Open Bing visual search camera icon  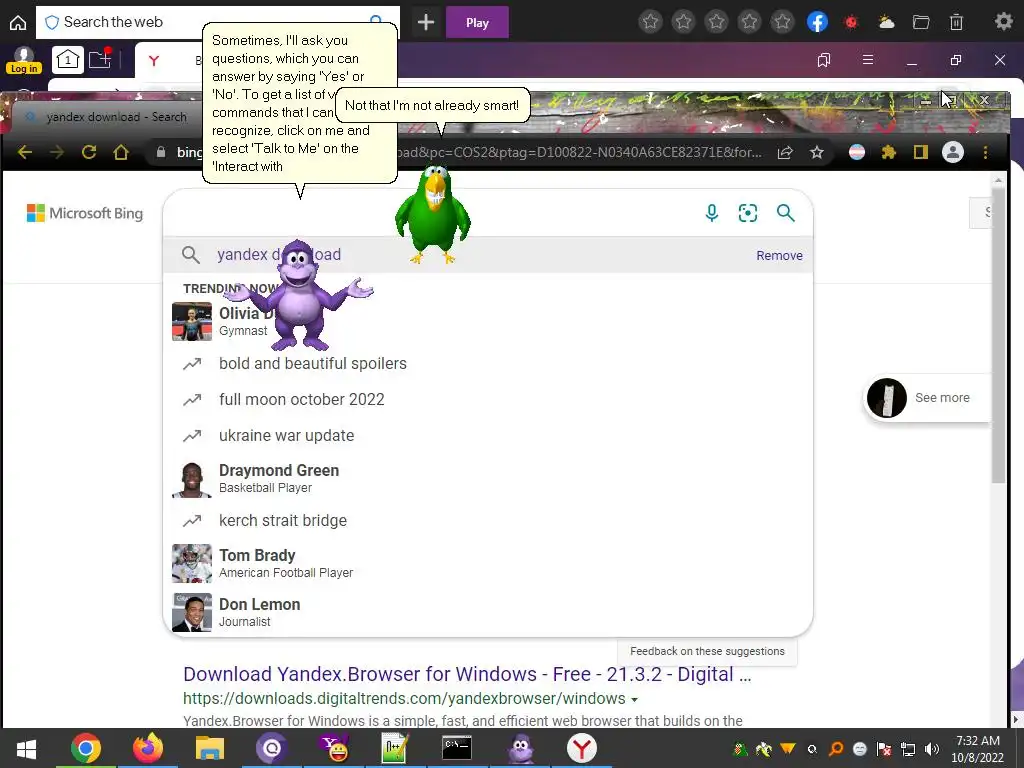tap(748, 213)
